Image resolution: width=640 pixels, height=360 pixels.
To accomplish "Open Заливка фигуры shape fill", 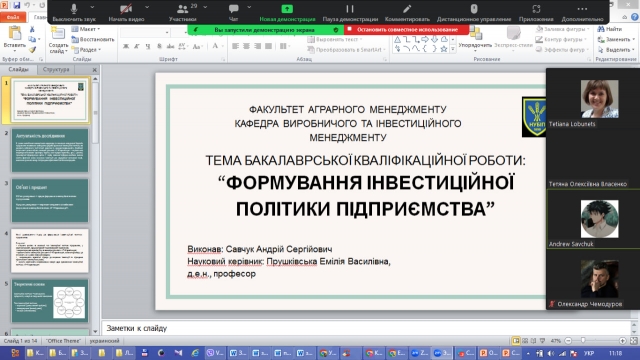I will 563,29.
